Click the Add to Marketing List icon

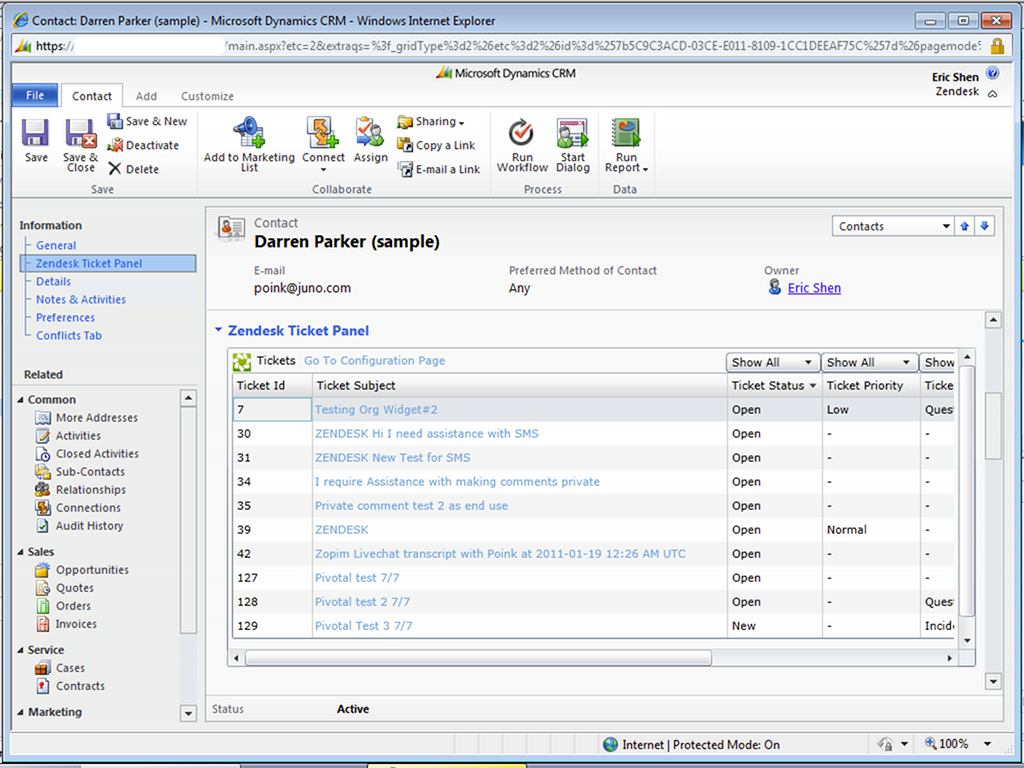point(248,133)
